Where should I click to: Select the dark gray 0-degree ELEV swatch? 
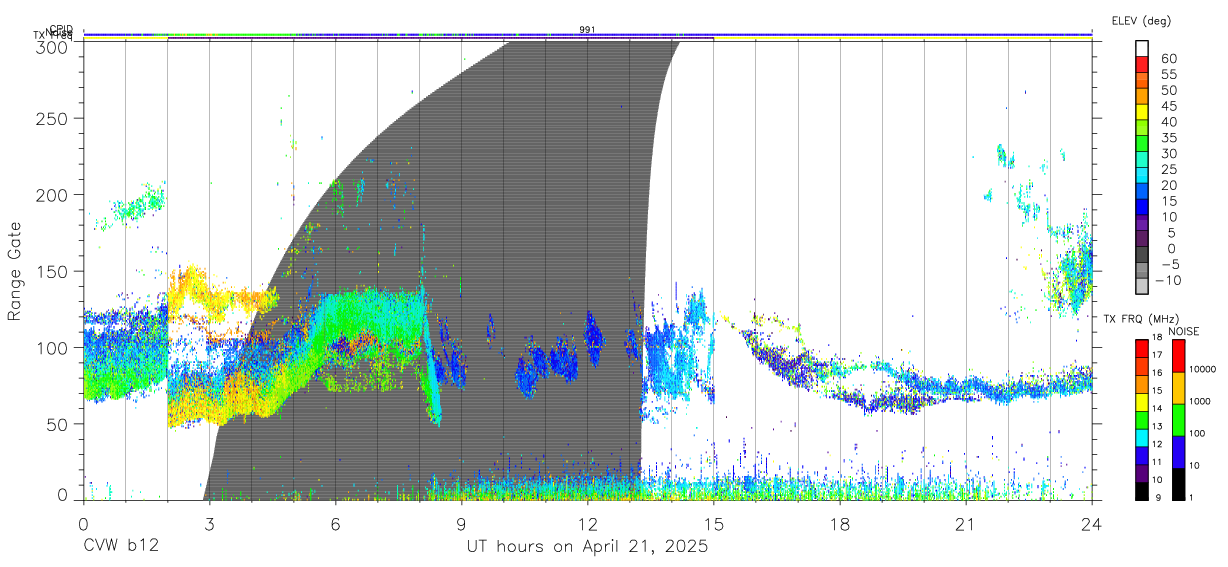(1143, 255)
